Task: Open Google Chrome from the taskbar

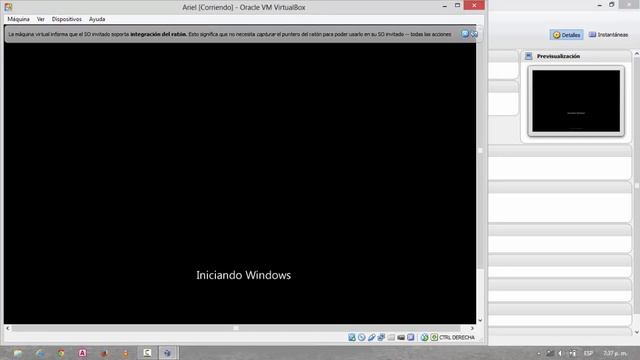Action: tap(61, 353)
